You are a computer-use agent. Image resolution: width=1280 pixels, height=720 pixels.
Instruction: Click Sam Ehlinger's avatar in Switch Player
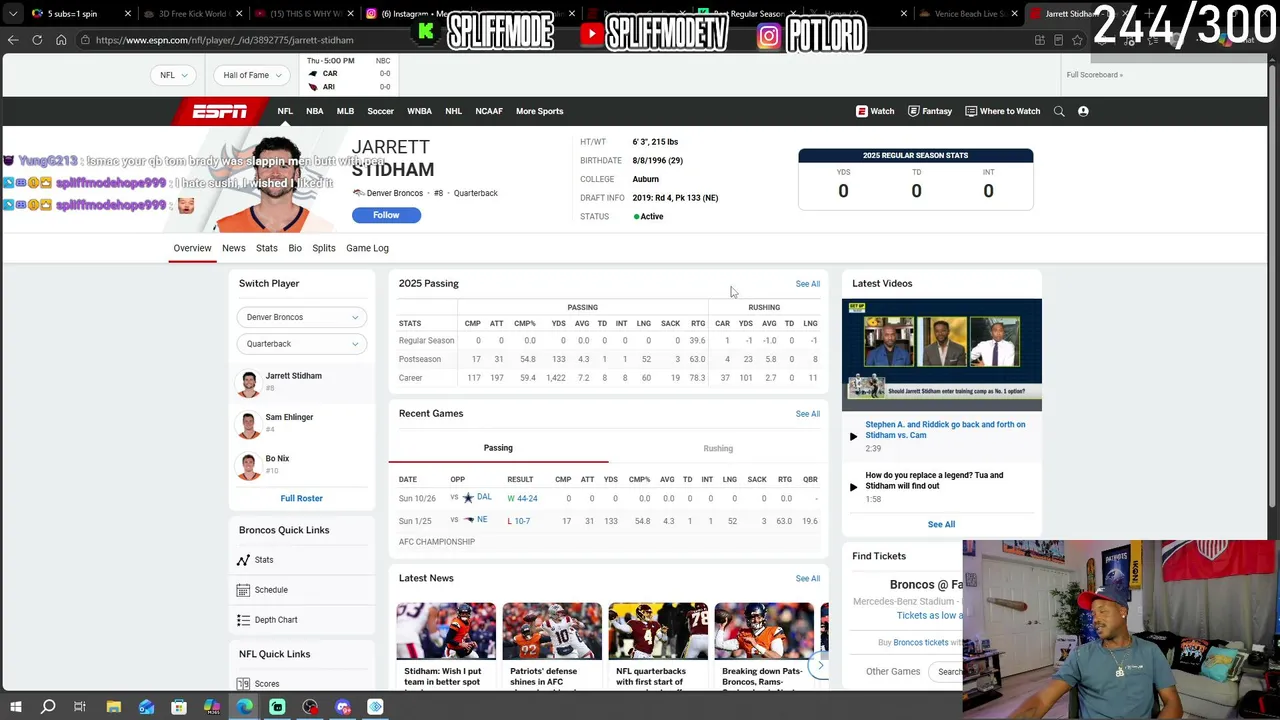[x=249, y=424]
